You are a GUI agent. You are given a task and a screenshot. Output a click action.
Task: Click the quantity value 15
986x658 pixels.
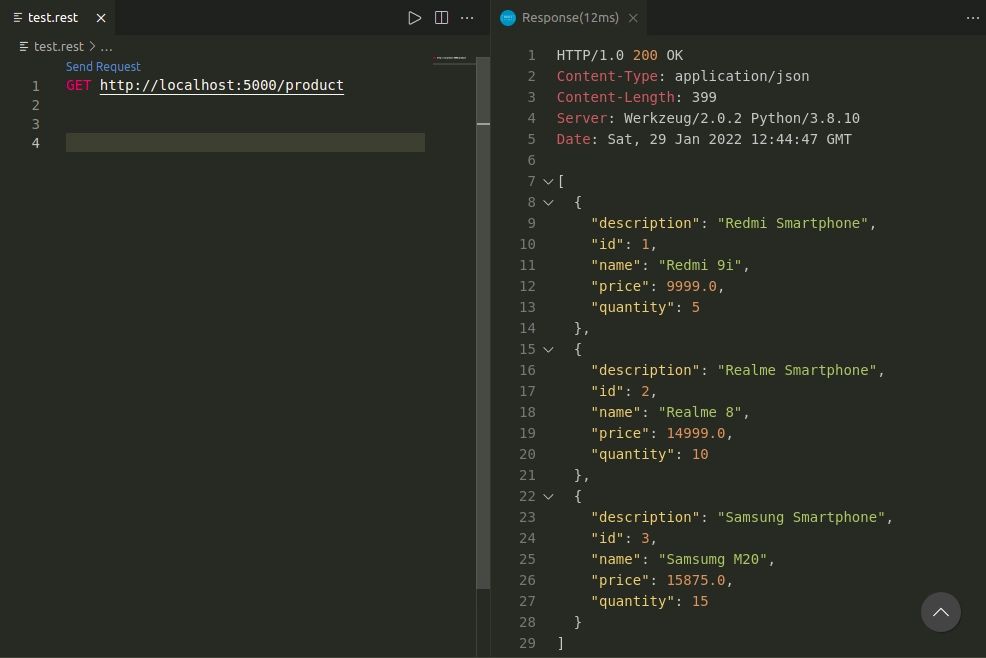(x=700, y=601)
